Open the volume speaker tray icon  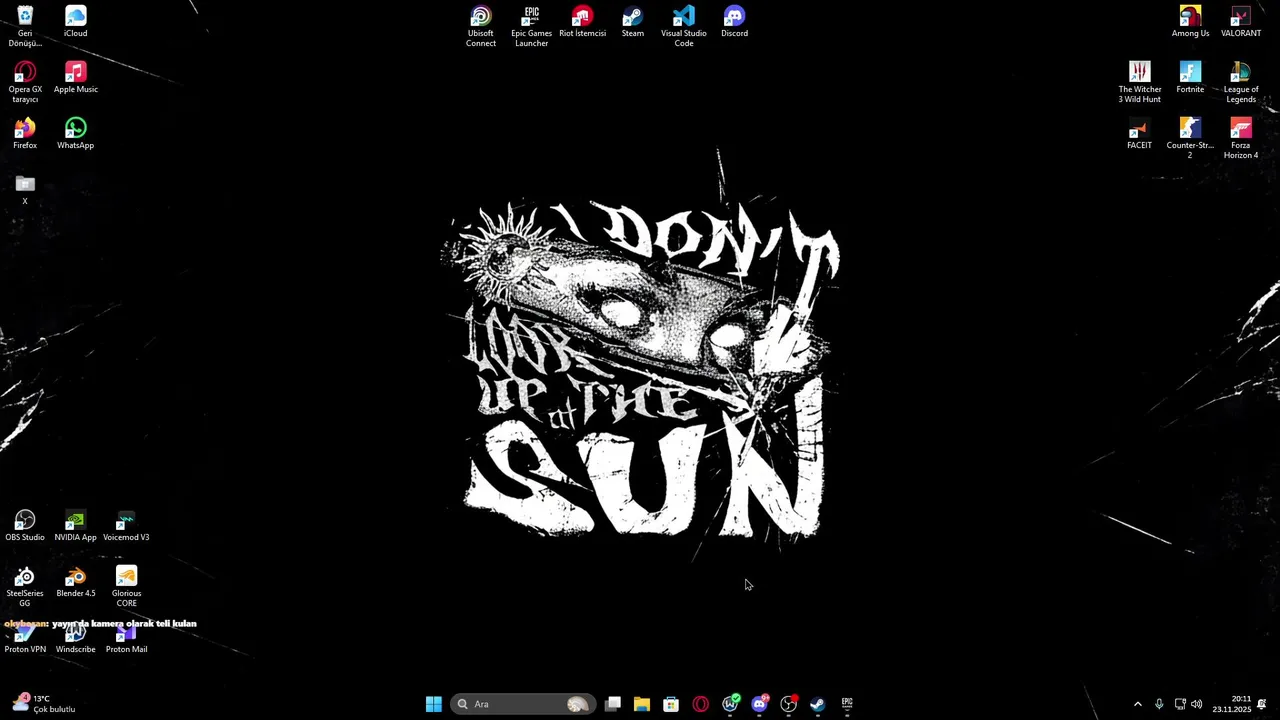pyautogui.click(x=1196, y=704)
